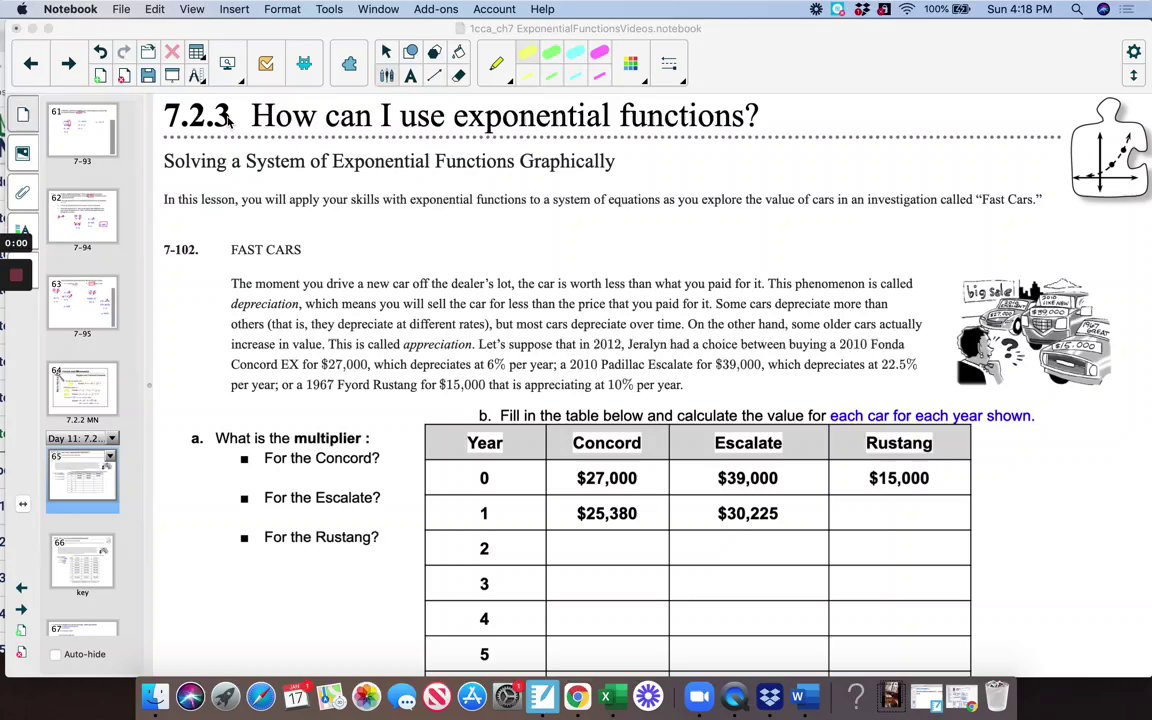Select page 66 thumbnail labeled key
1152x720 pixels.
click(82, 561)
